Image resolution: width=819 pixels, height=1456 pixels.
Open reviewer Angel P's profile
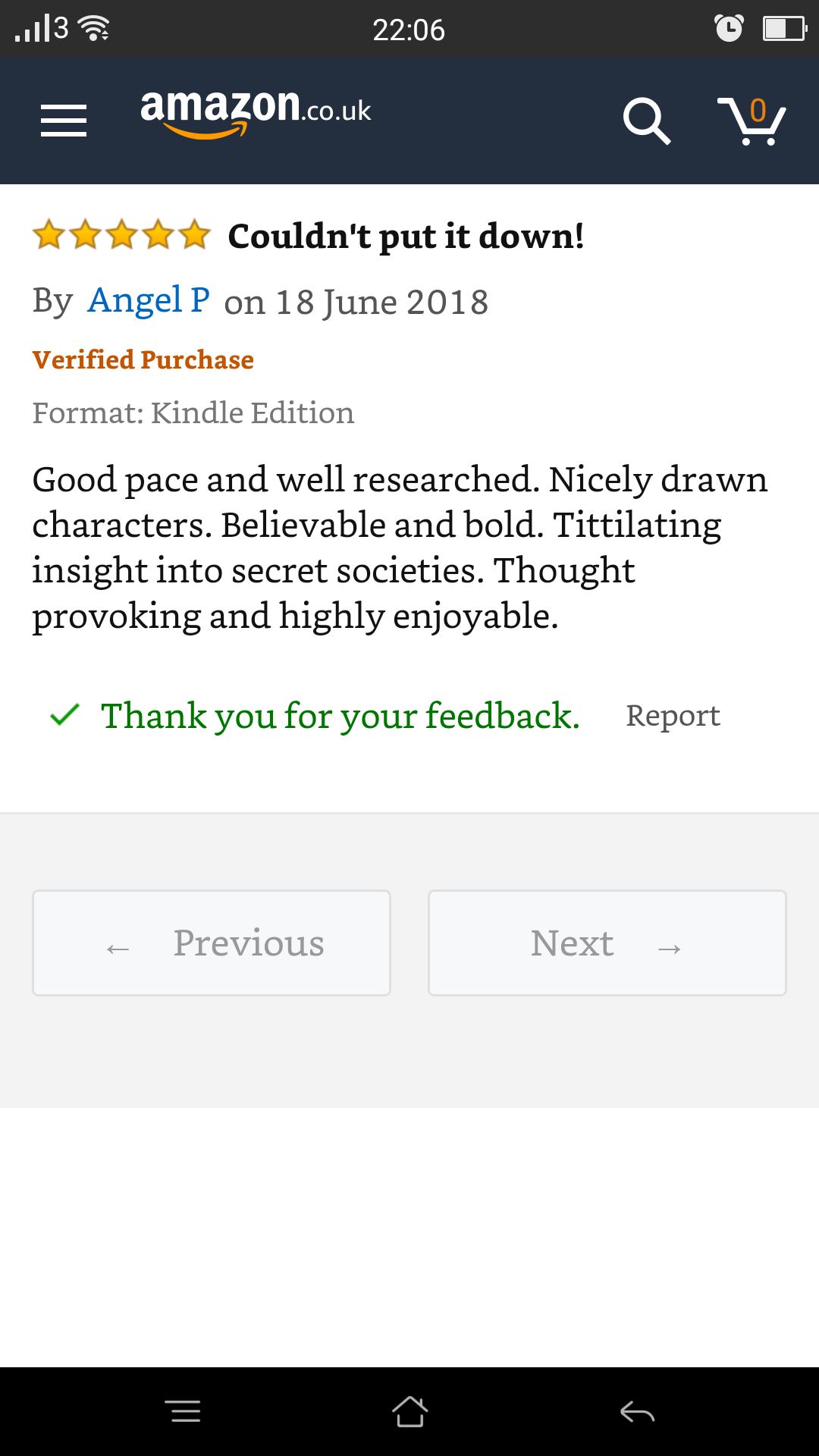tap(149, 300)
